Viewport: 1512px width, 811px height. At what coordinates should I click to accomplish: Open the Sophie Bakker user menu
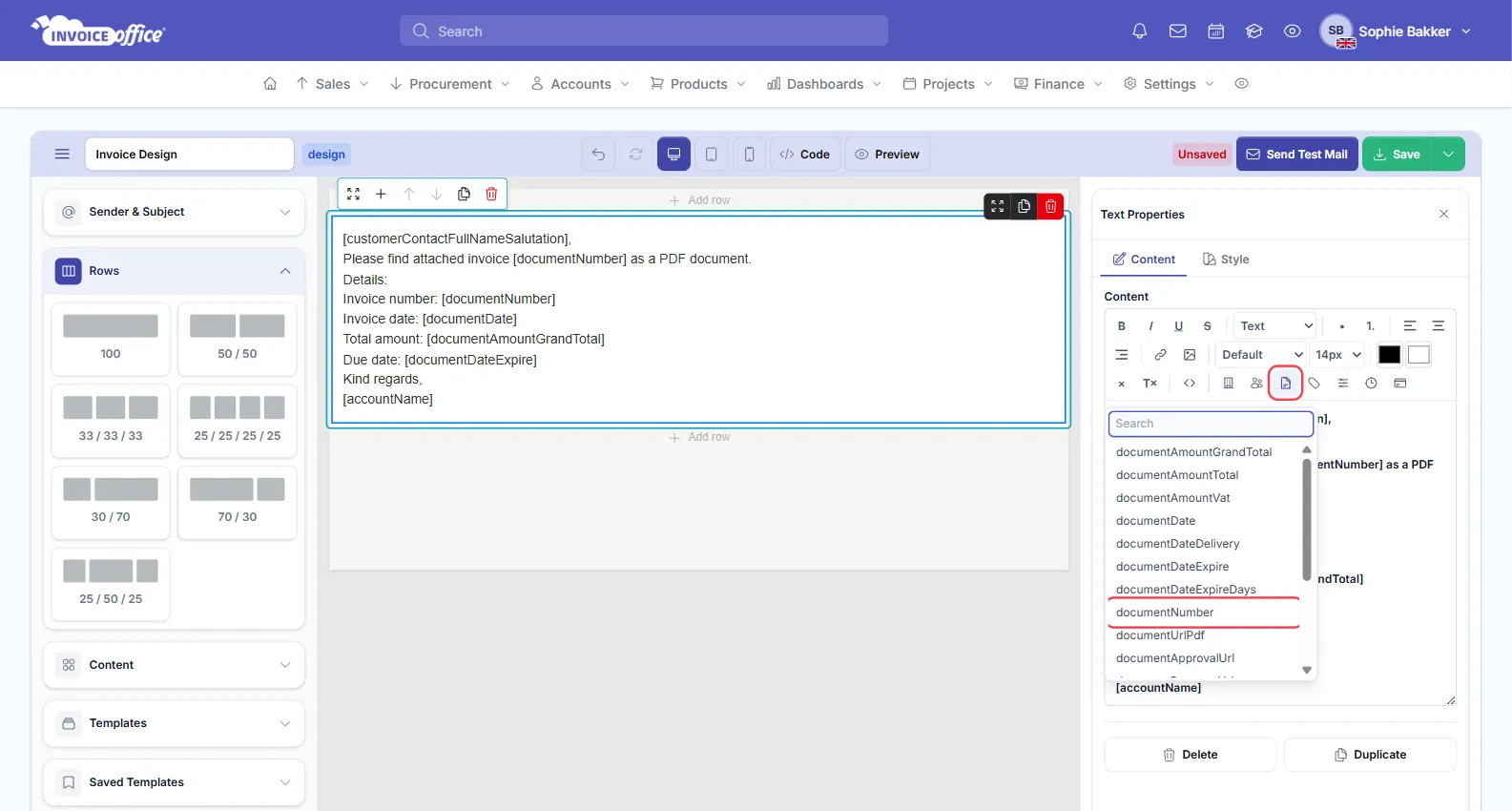pos(1397,31)
